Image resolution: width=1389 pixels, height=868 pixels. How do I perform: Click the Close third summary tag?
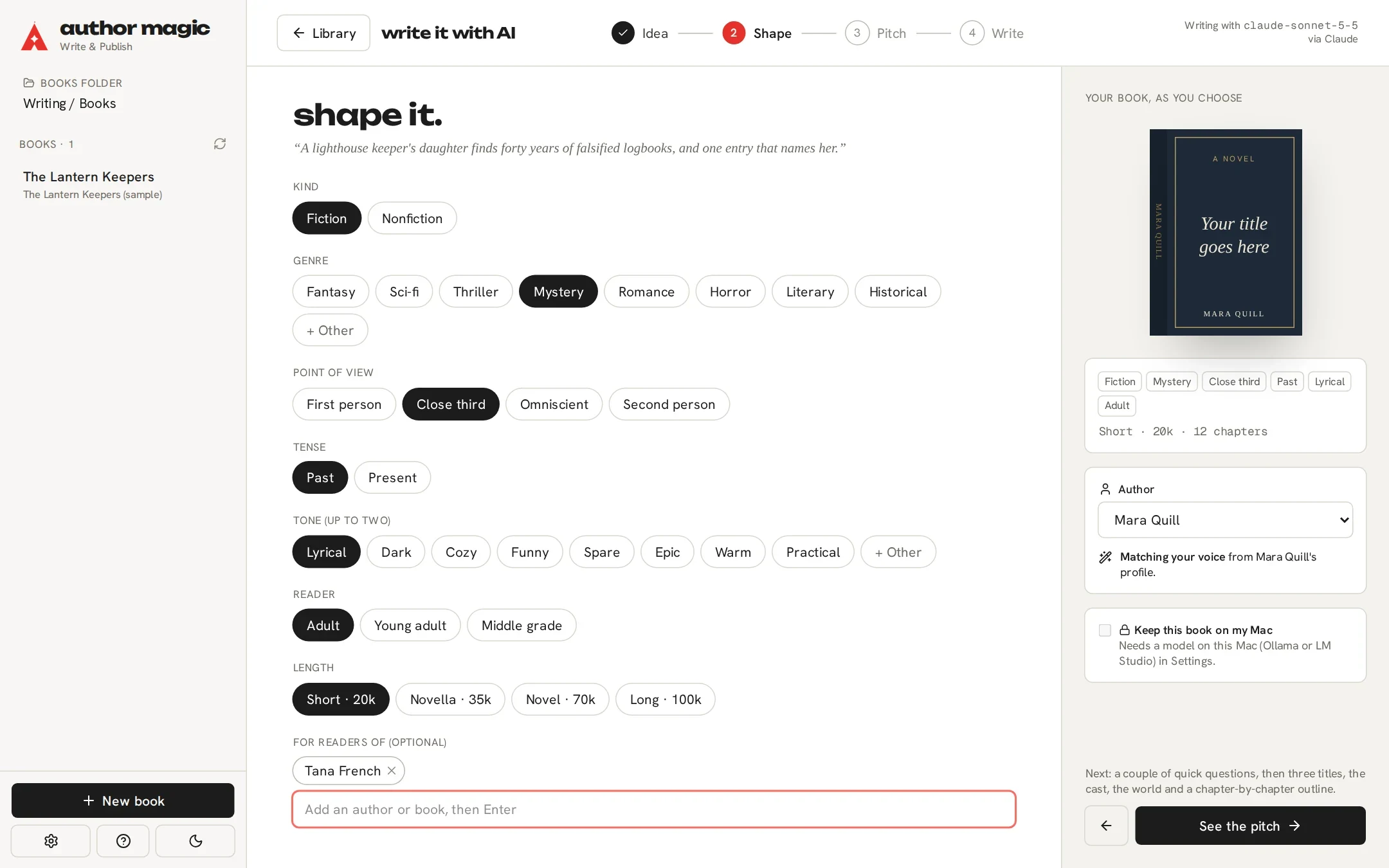coord(1234,382)
